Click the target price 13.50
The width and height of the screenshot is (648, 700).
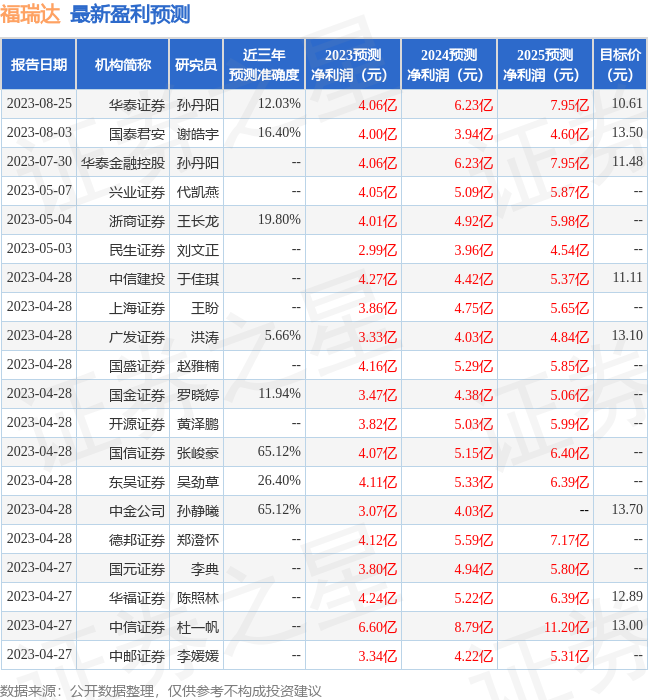[627, 133]
